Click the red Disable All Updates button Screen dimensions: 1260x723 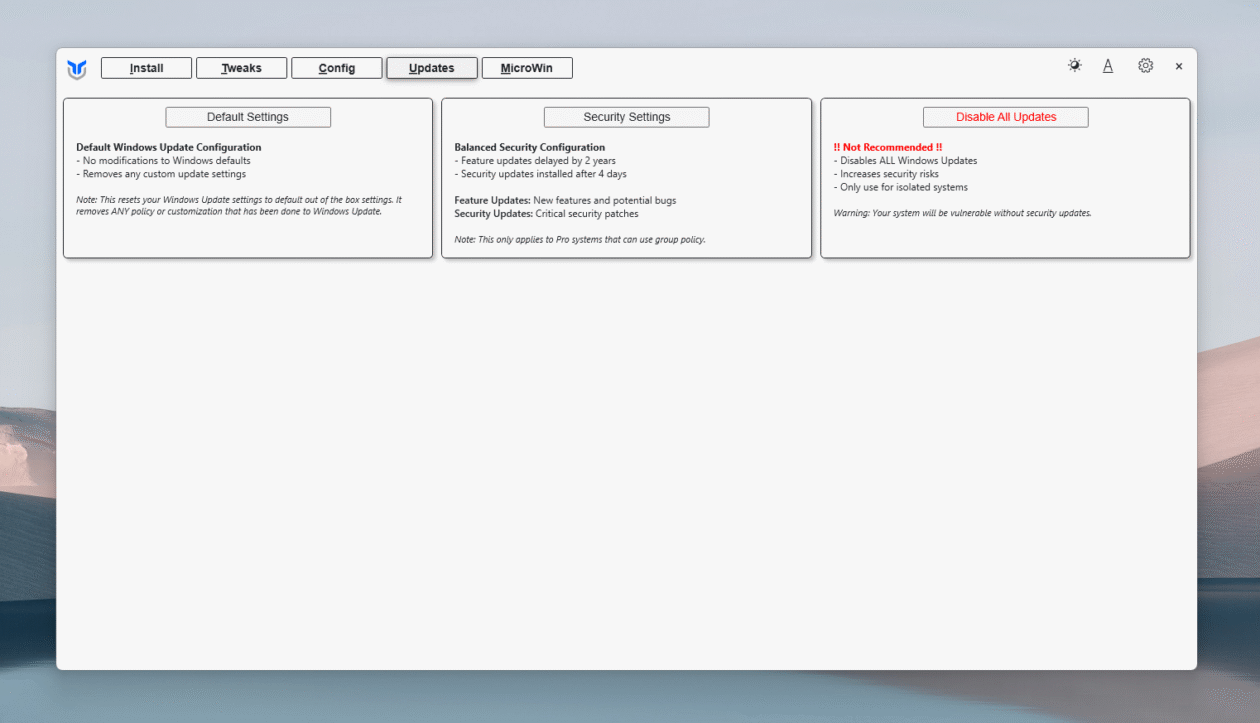(1005, 117)
